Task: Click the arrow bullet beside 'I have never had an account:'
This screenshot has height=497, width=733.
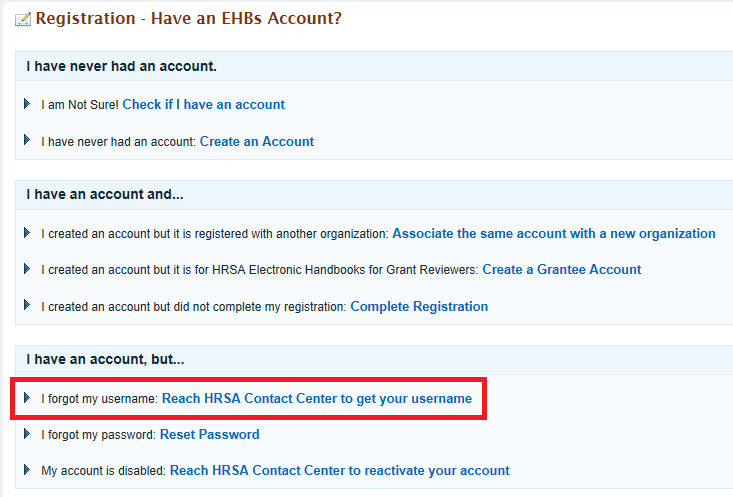Action: point(27,140)
